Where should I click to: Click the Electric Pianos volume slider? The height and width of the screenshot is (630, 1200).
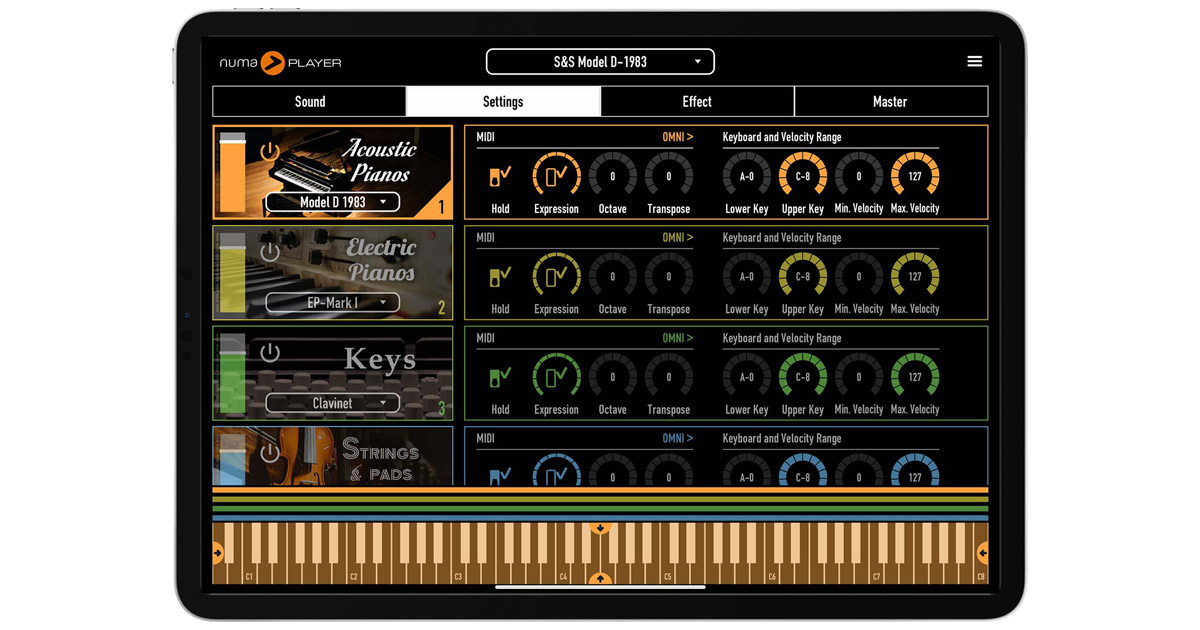[232, 272]
